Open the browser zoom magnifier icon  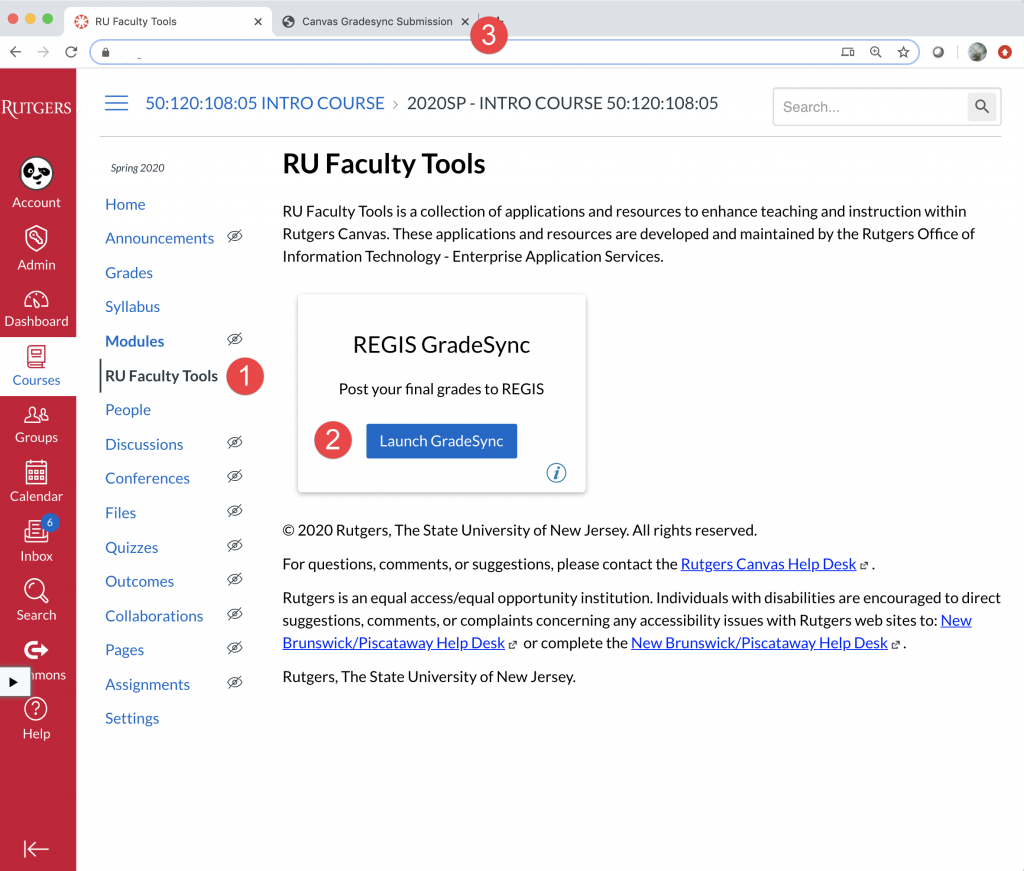(x=876, y=52)
